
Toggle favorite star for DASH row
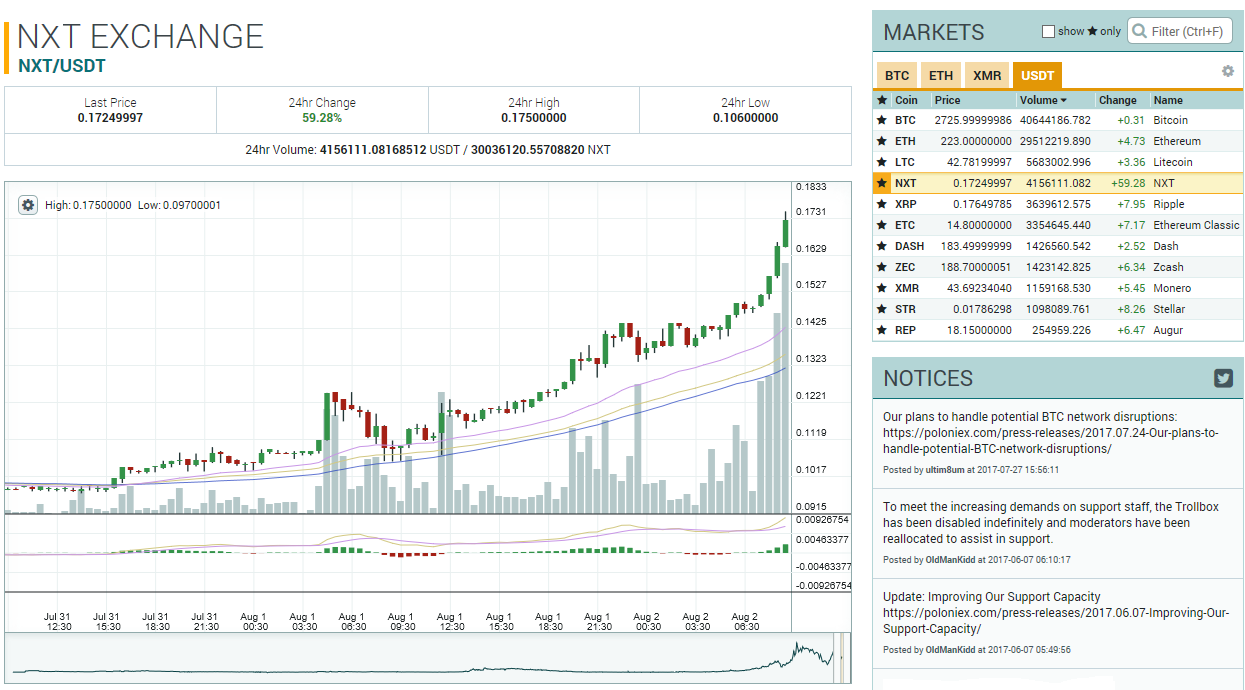pos(882,246)
